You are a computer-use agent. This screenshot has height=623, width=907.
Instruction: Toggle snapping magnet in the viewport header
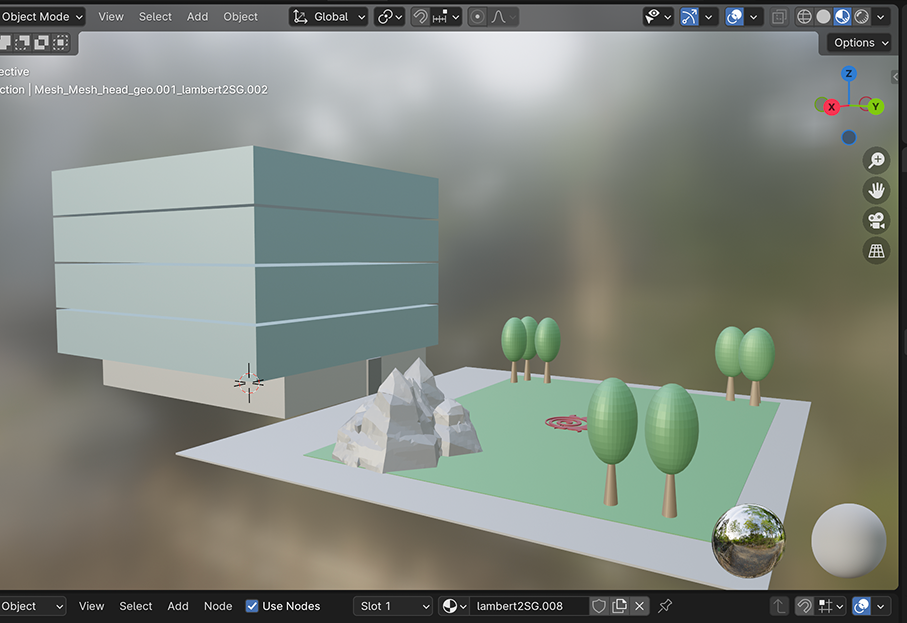tap(421, 17)
